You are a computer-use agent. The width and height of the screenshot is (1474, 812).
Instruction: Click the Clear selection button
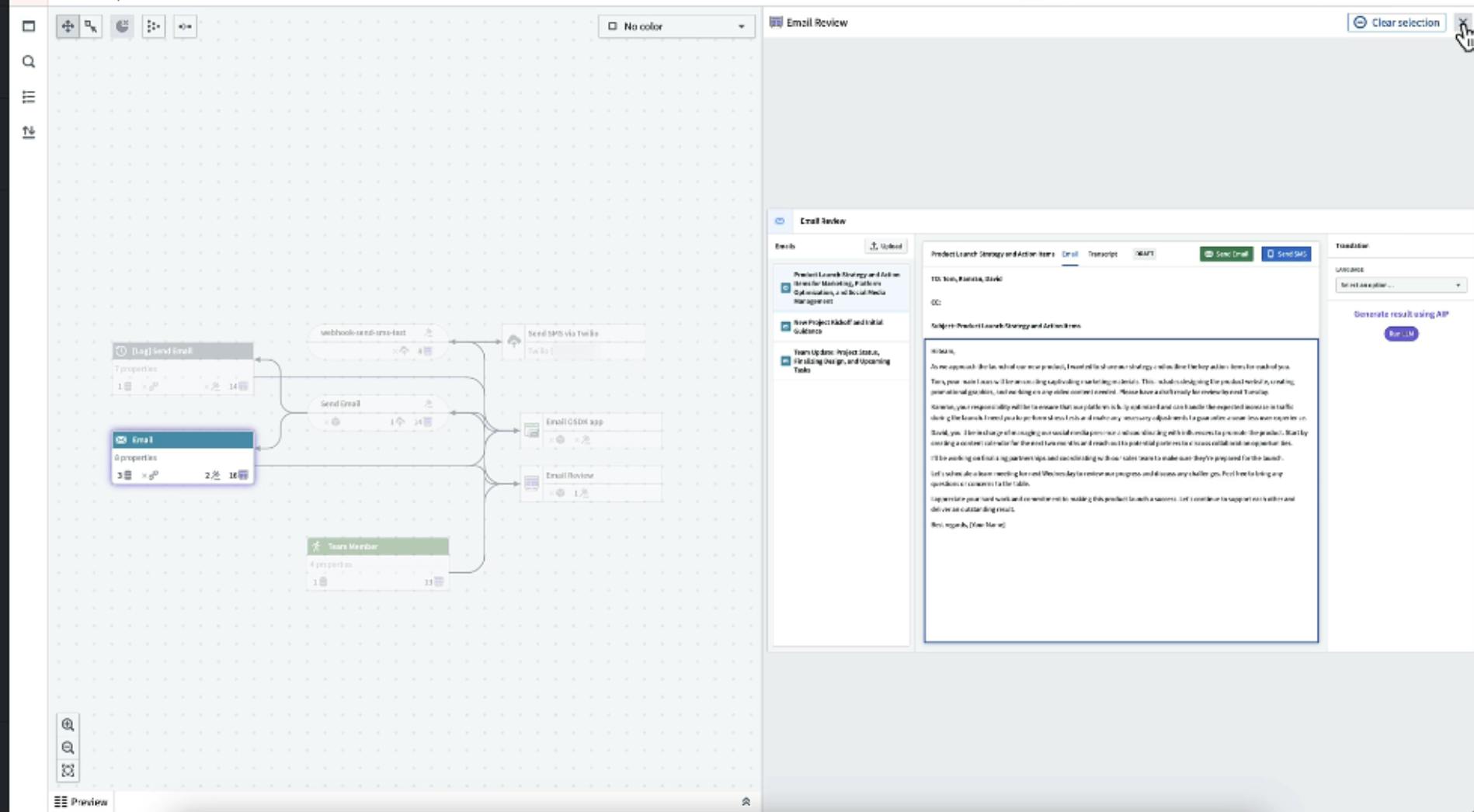1396,23
